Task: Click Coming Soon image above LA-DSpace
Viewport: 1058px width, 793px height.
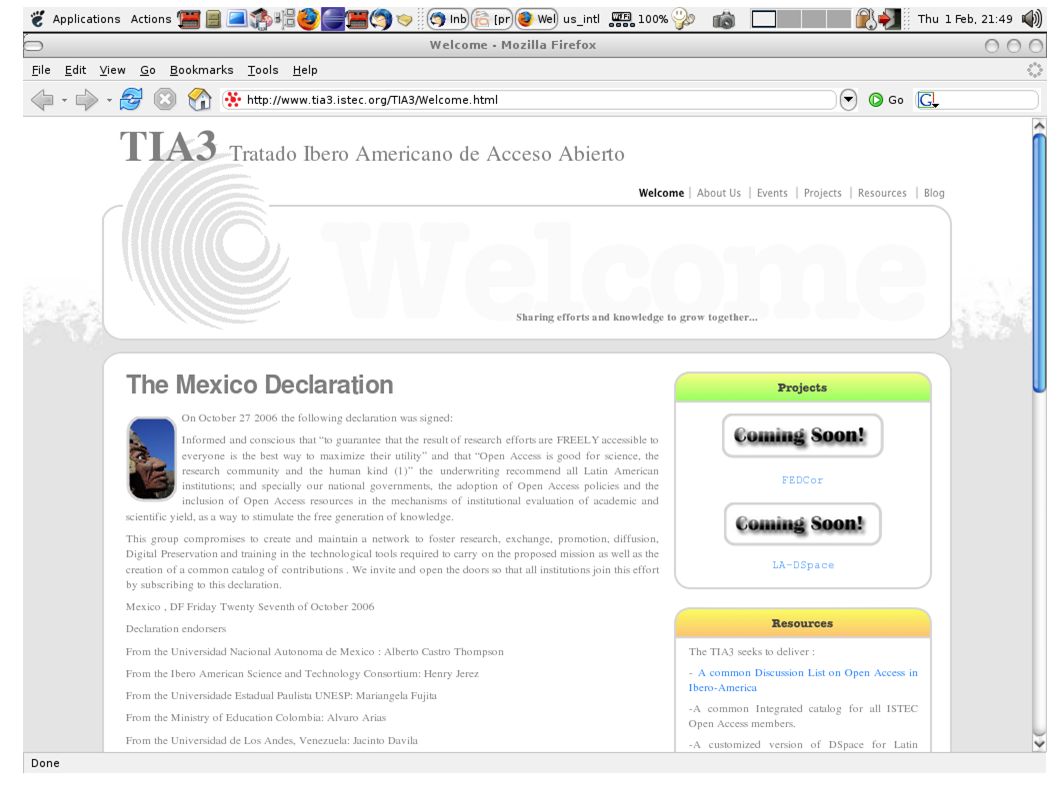Action: 802,524
